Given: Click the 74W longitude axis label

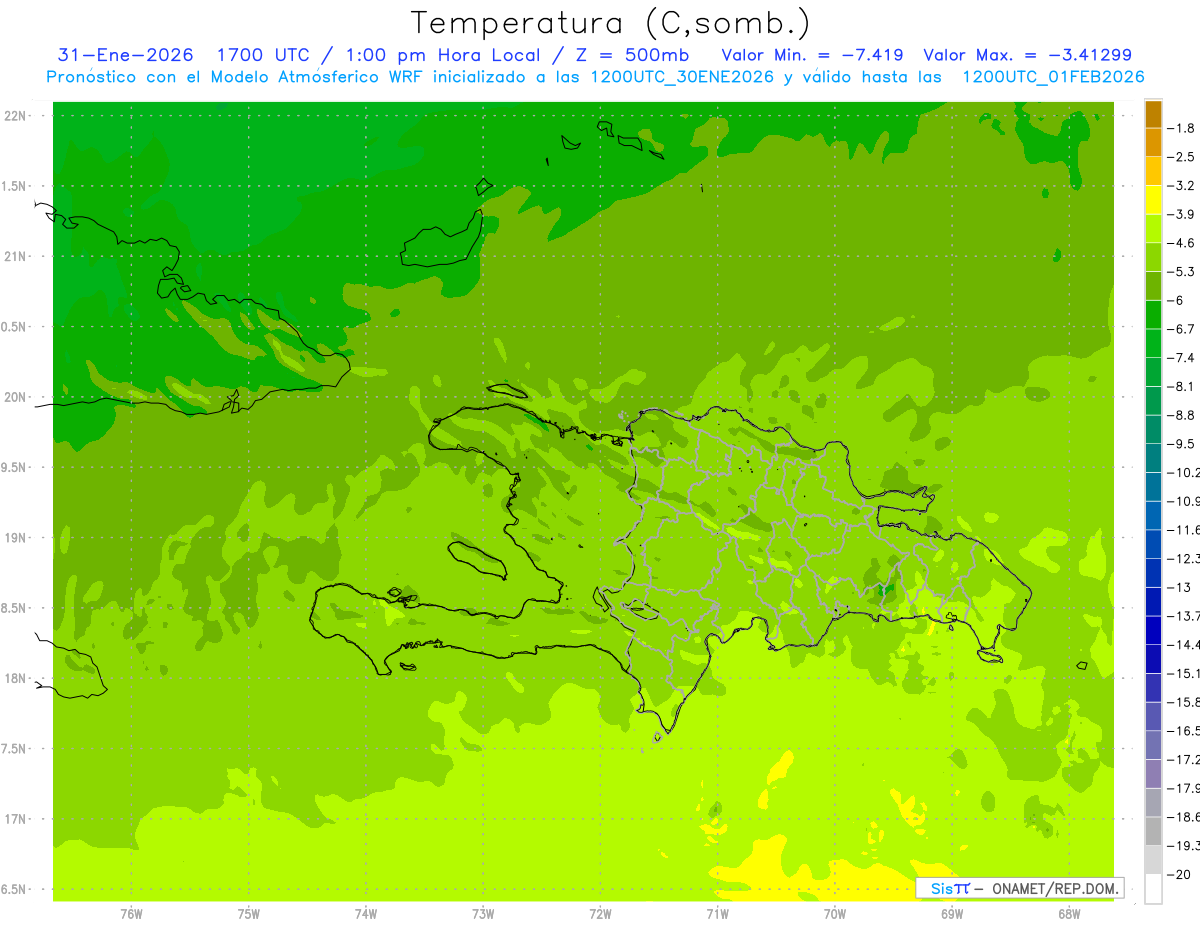Looking at the screenshot, I should pyautogui.click(x=366, y=914).
